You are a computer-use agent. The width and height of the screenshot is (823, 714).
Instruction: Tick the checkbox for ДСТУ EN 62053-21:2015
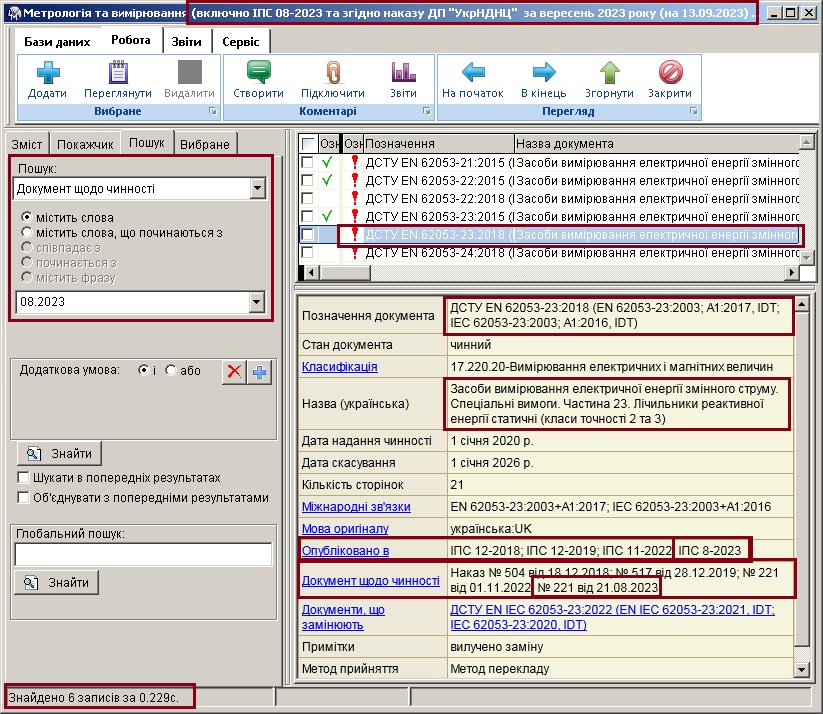pos(308,163)
